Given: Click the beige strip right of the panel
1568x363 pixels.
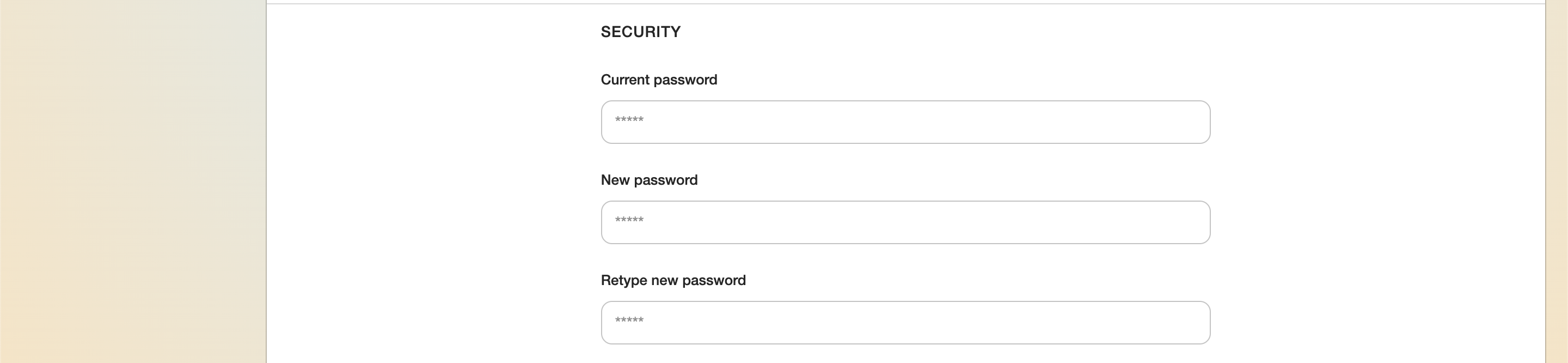Looking at the screenshot, I should [1557, 183].
